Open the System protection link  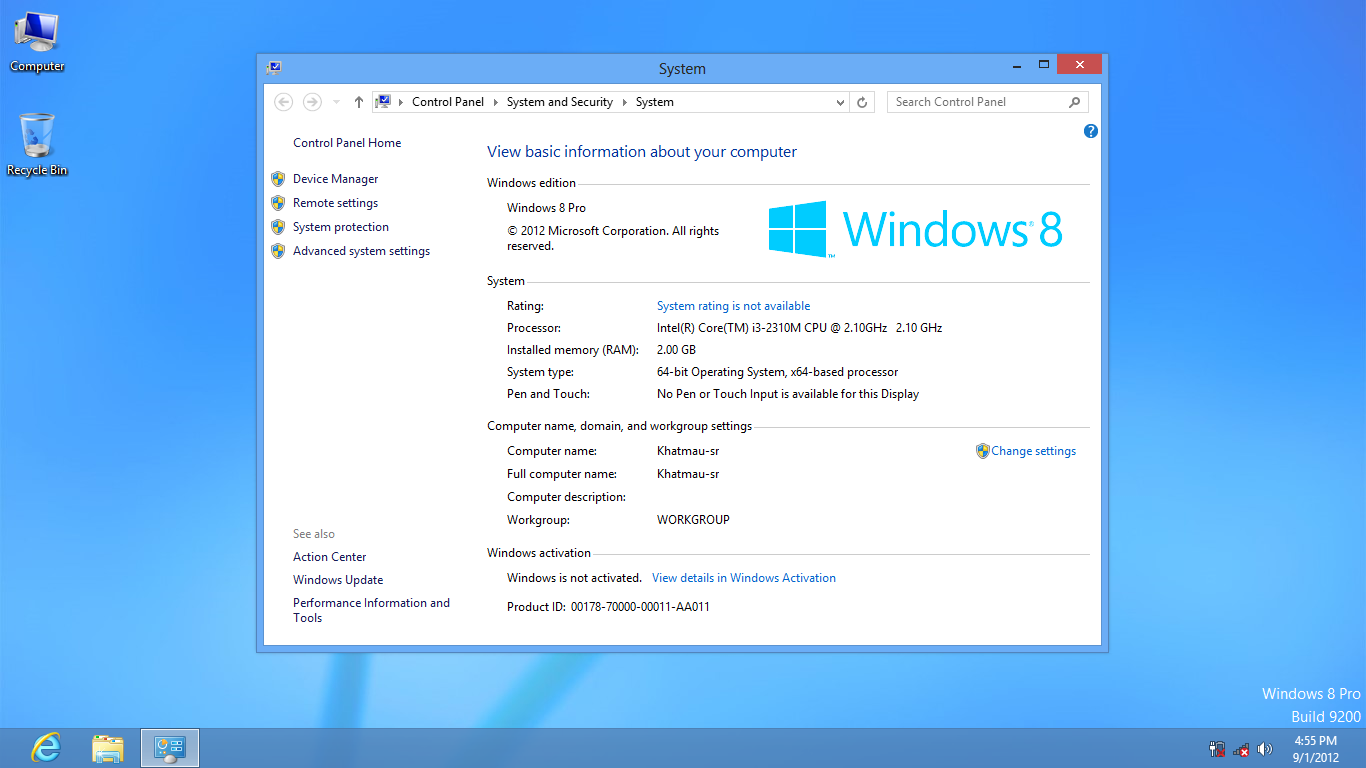[341, 227]
